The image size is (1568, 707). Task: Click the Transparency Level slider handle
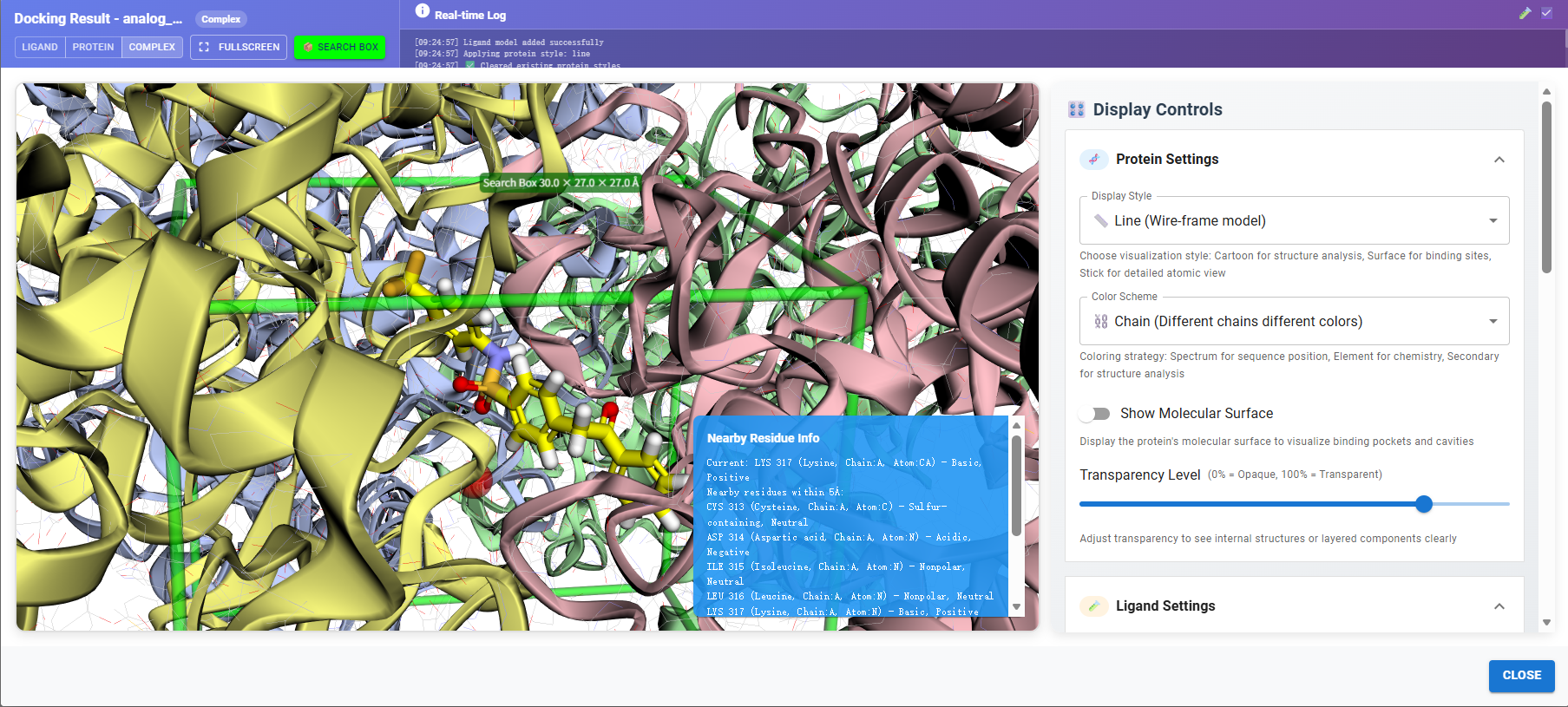pos(1424,504)
